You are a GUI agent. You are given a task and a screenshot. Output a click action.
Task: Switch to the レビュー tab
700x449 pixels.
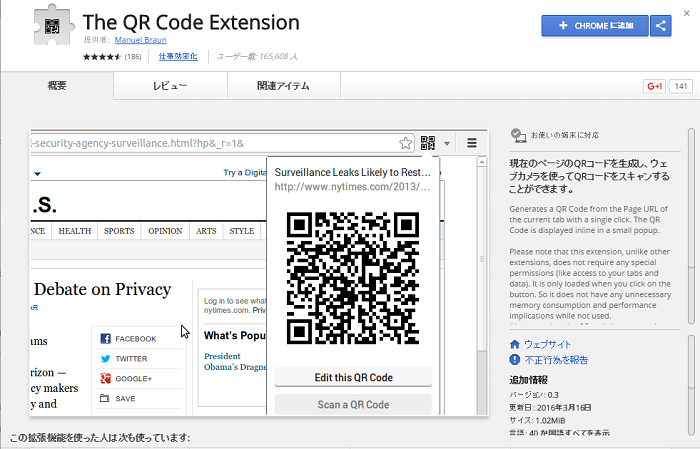(170, 85)
